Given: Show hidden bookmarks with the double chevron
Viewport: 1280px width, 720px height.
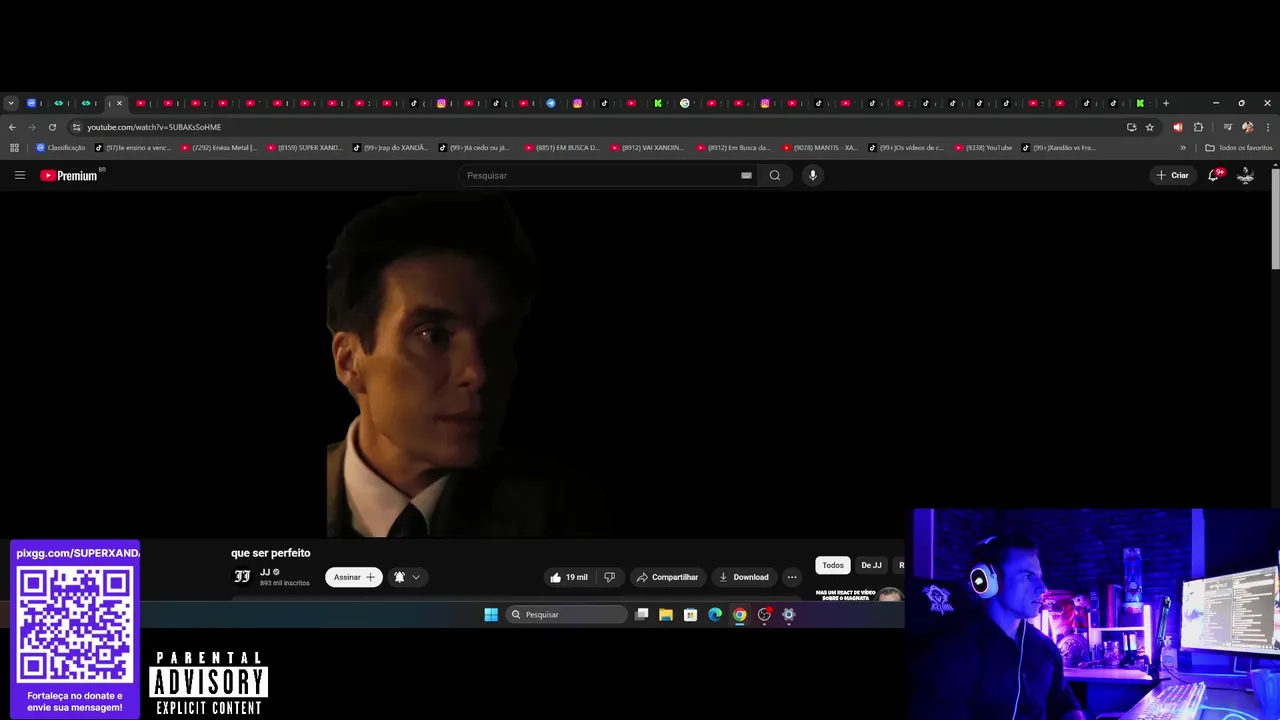Looking at the screenshot, I should click(x=1183, y=148).
